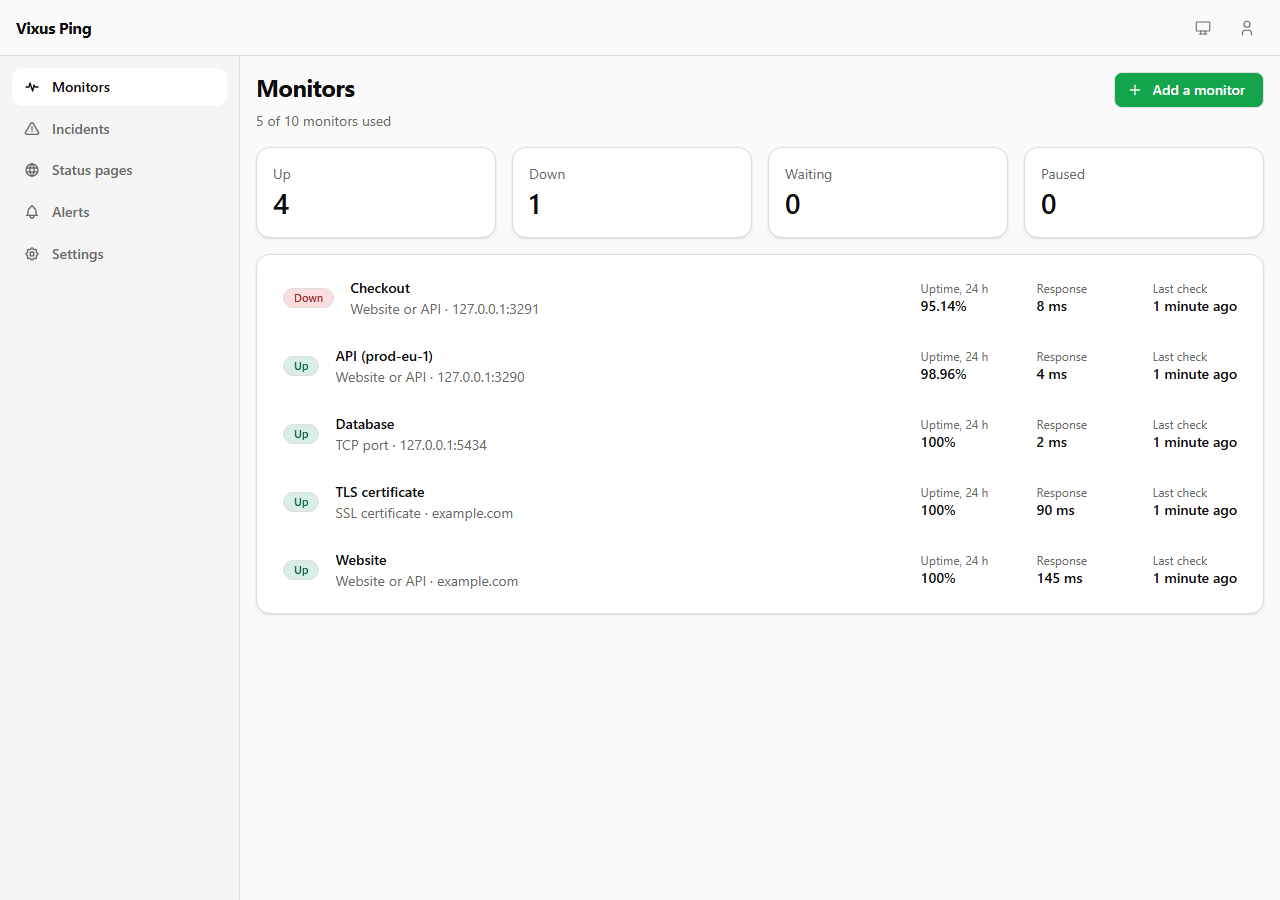Go to Incidents in sidebar
This screenshot has height=900, width=1280.
(120, 129)
